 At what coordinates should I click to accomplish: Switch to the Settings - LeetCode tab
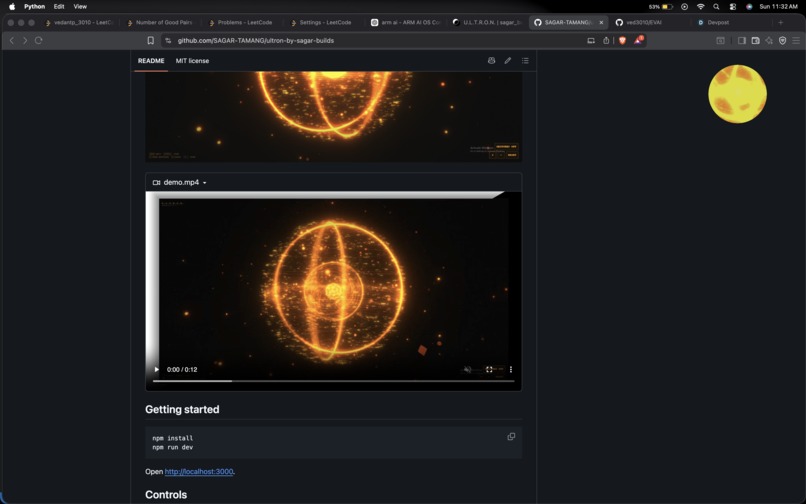click(x=322, y=22)
